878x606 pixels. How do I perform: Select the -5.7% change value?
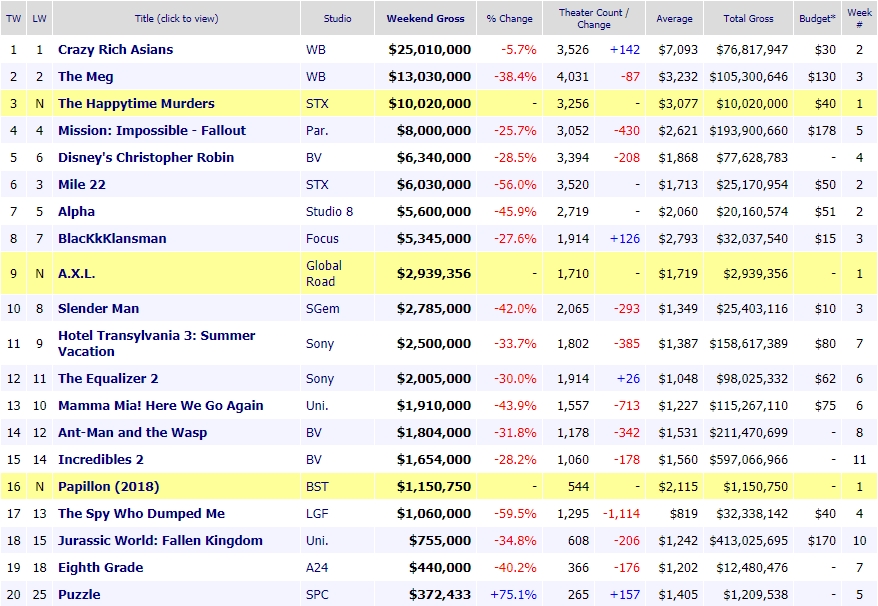pyautogui.click(x=519, y=49)
